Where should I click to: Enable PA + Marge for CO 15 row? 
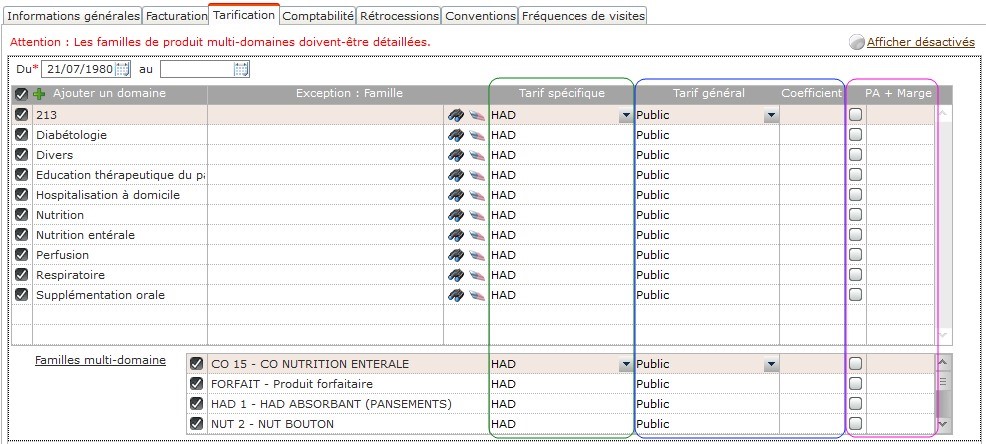click(x=855, y=364)
